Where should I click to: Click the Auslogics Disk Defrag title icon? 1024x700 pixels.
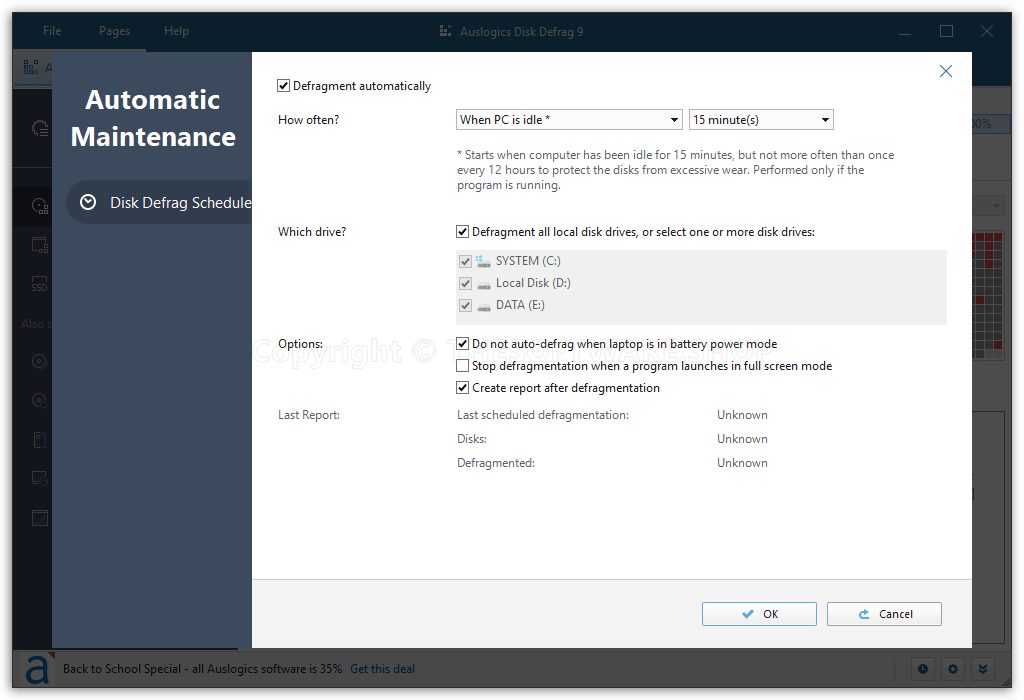coord(445,31)
